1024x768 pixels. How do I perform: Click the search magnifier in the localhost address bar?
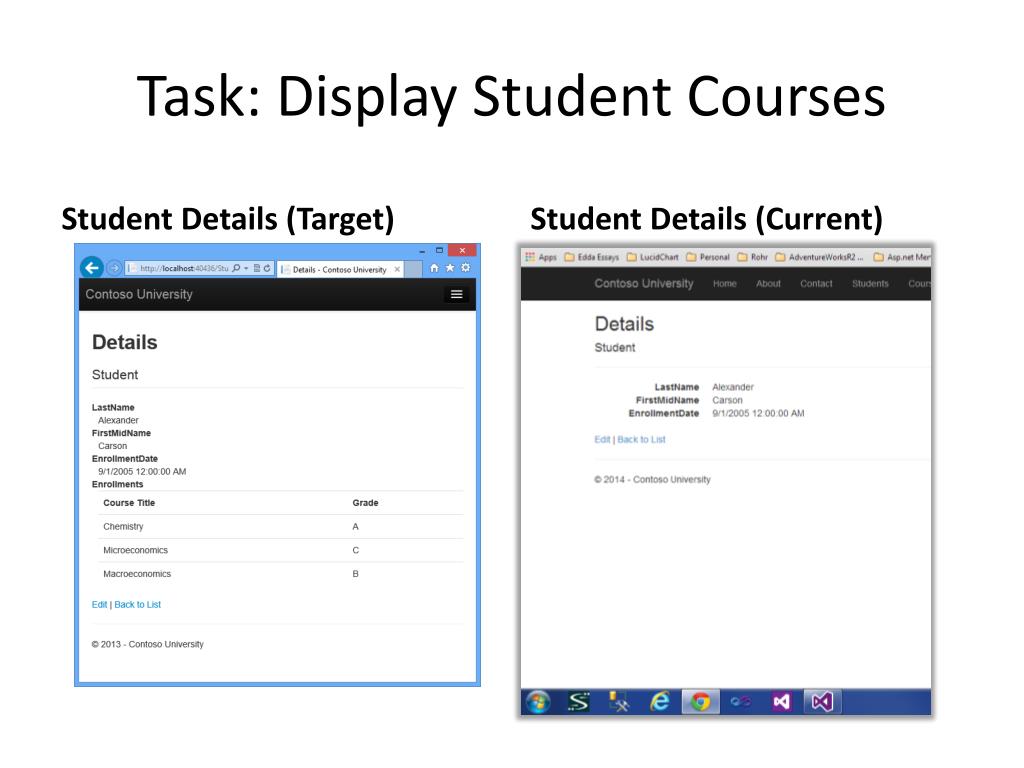236,268
